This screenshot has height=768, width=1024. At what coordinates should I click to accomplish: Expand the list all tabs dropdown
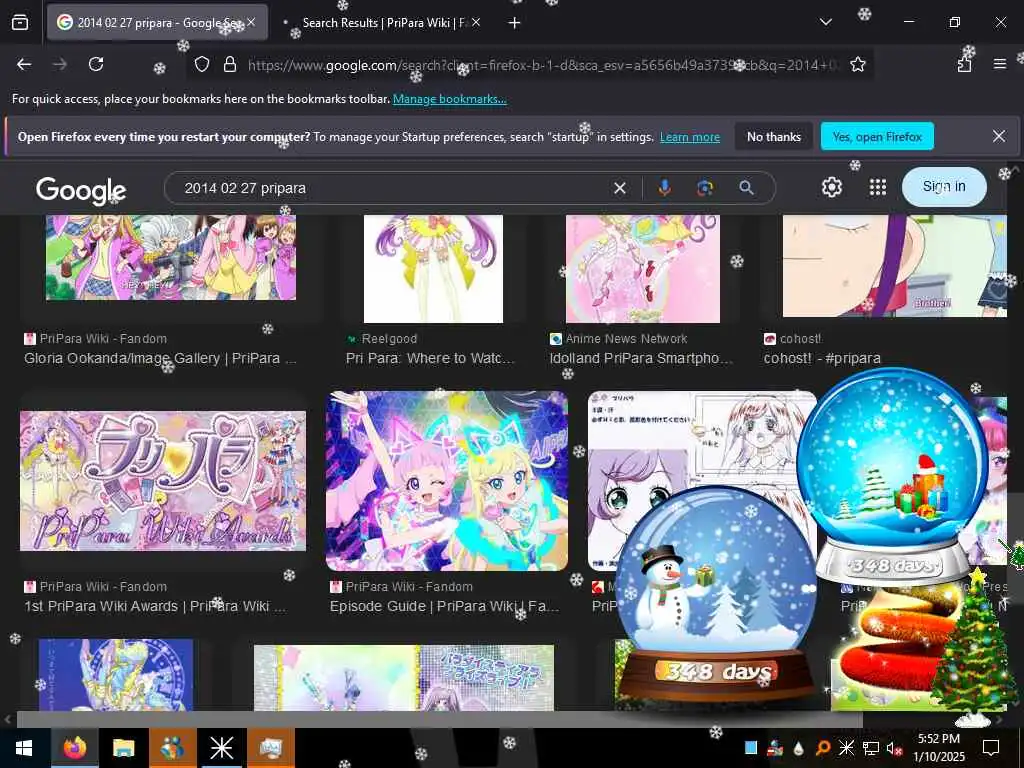825,22
